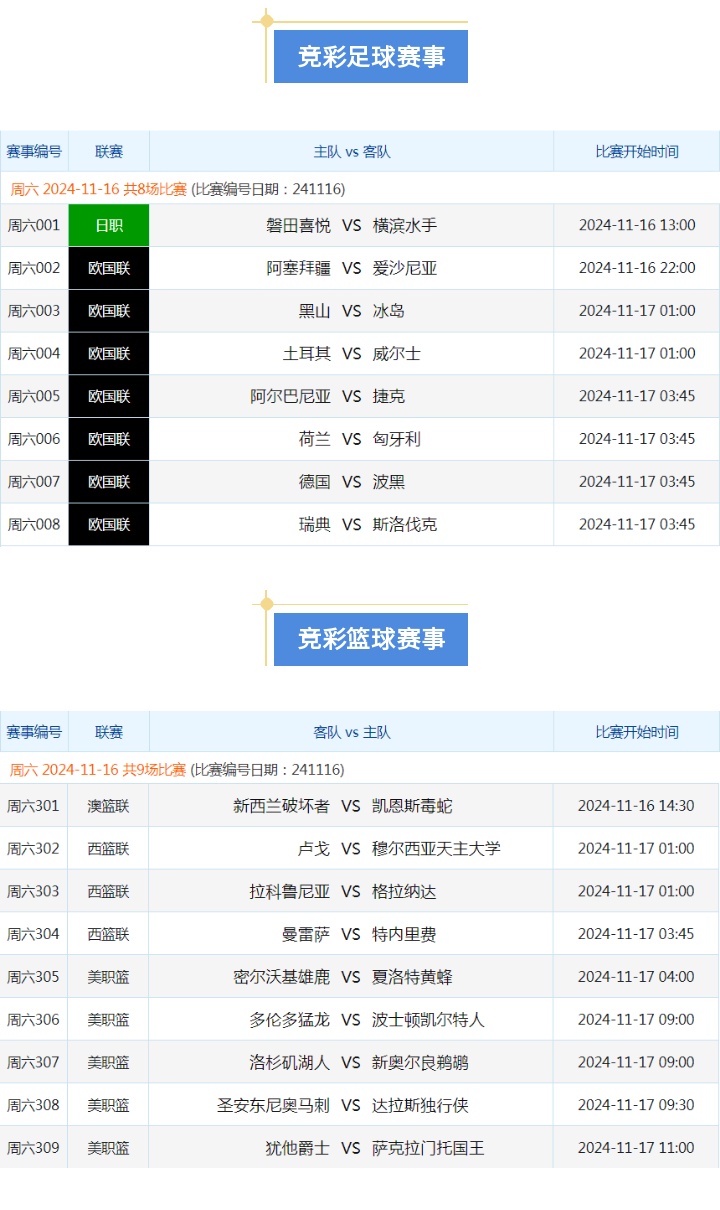
Task: Open the 磐田喜悦 team name
Action: (x=298, y=225)
